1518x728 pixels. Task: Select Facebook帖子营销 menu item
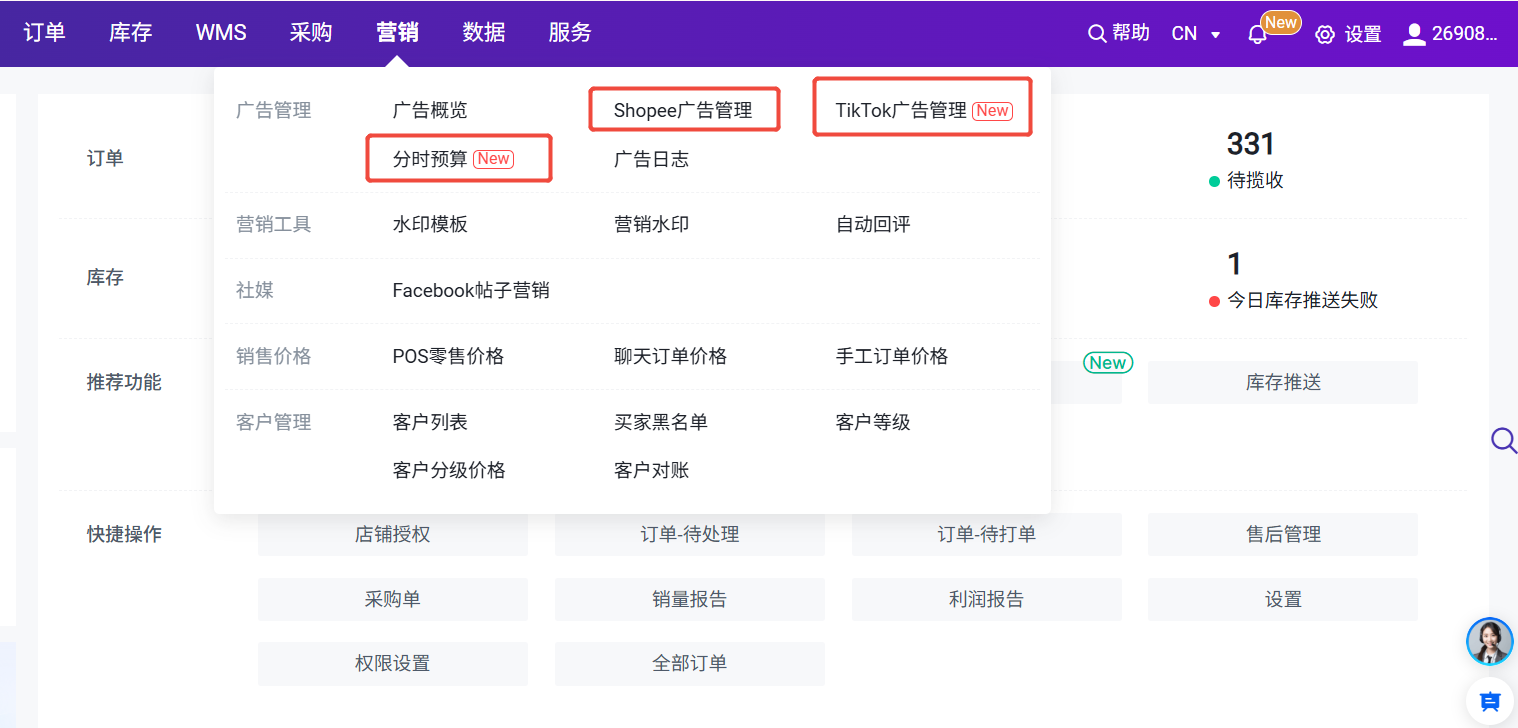pyautogui.click(x=471, y=291)
